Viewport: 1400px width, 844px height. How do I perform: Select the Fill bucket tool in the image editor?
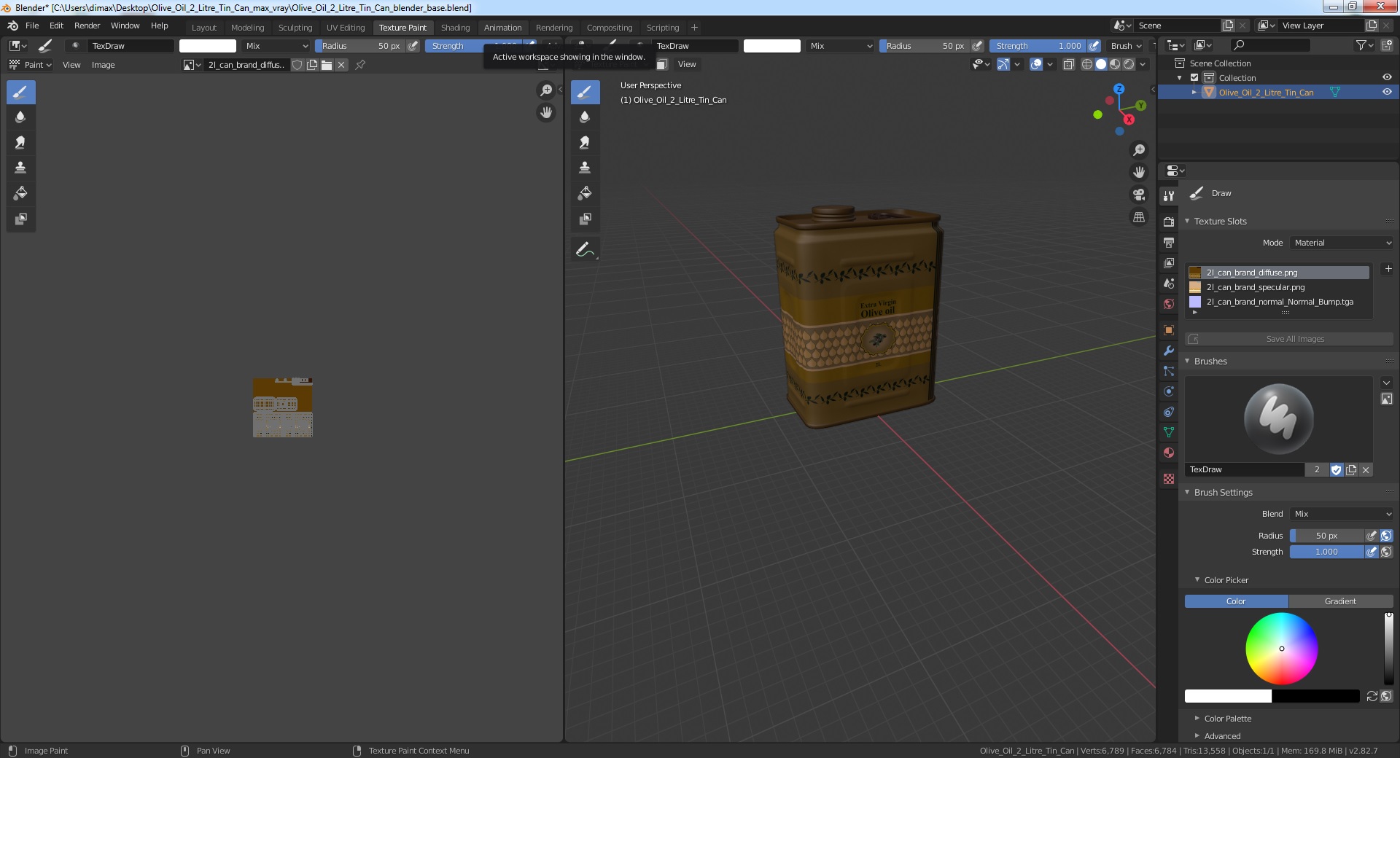coord(20,193)
